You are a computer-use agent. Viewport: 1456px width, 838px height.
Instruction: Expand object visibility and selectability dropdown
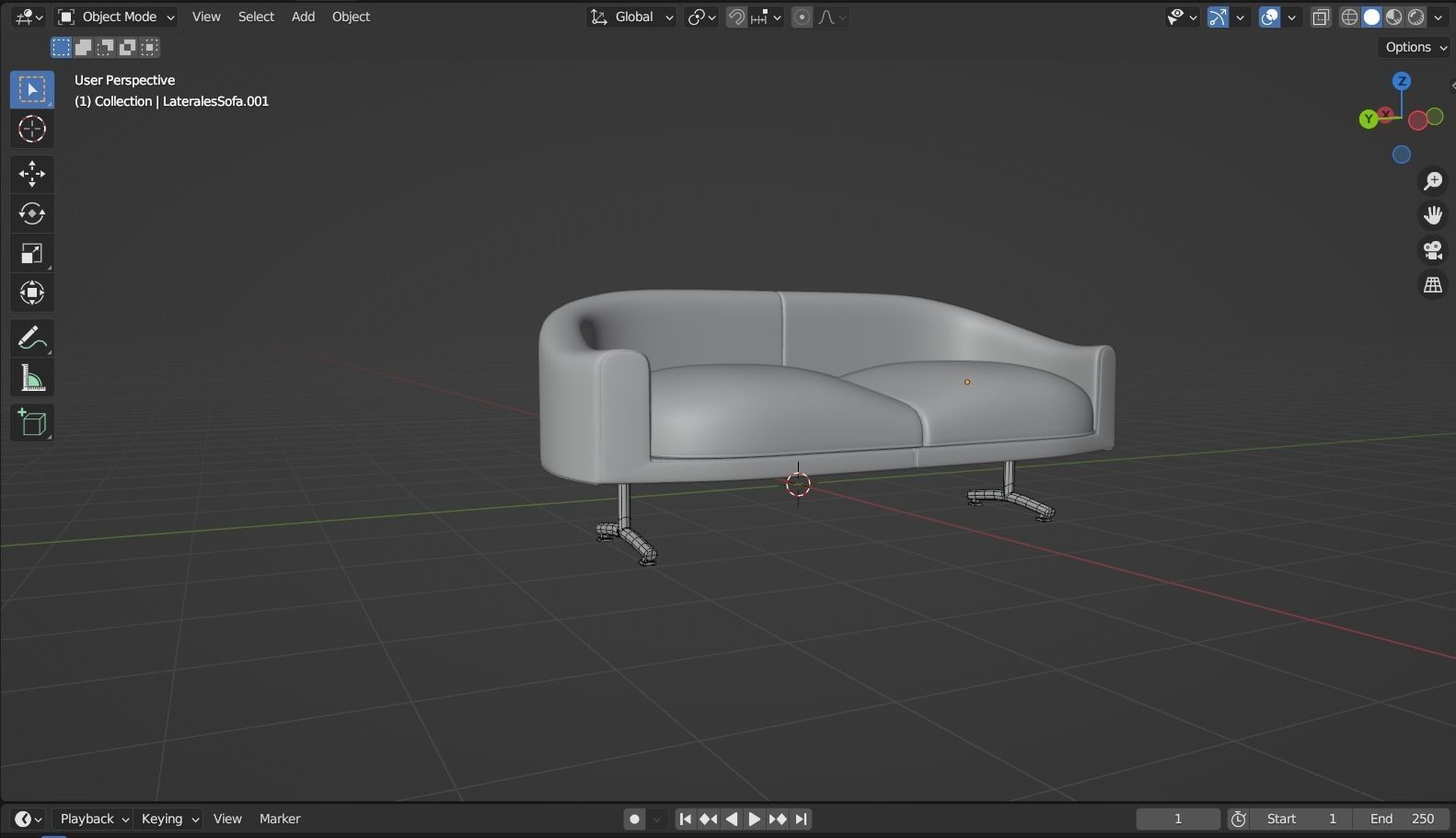[x=1183, y=17]
